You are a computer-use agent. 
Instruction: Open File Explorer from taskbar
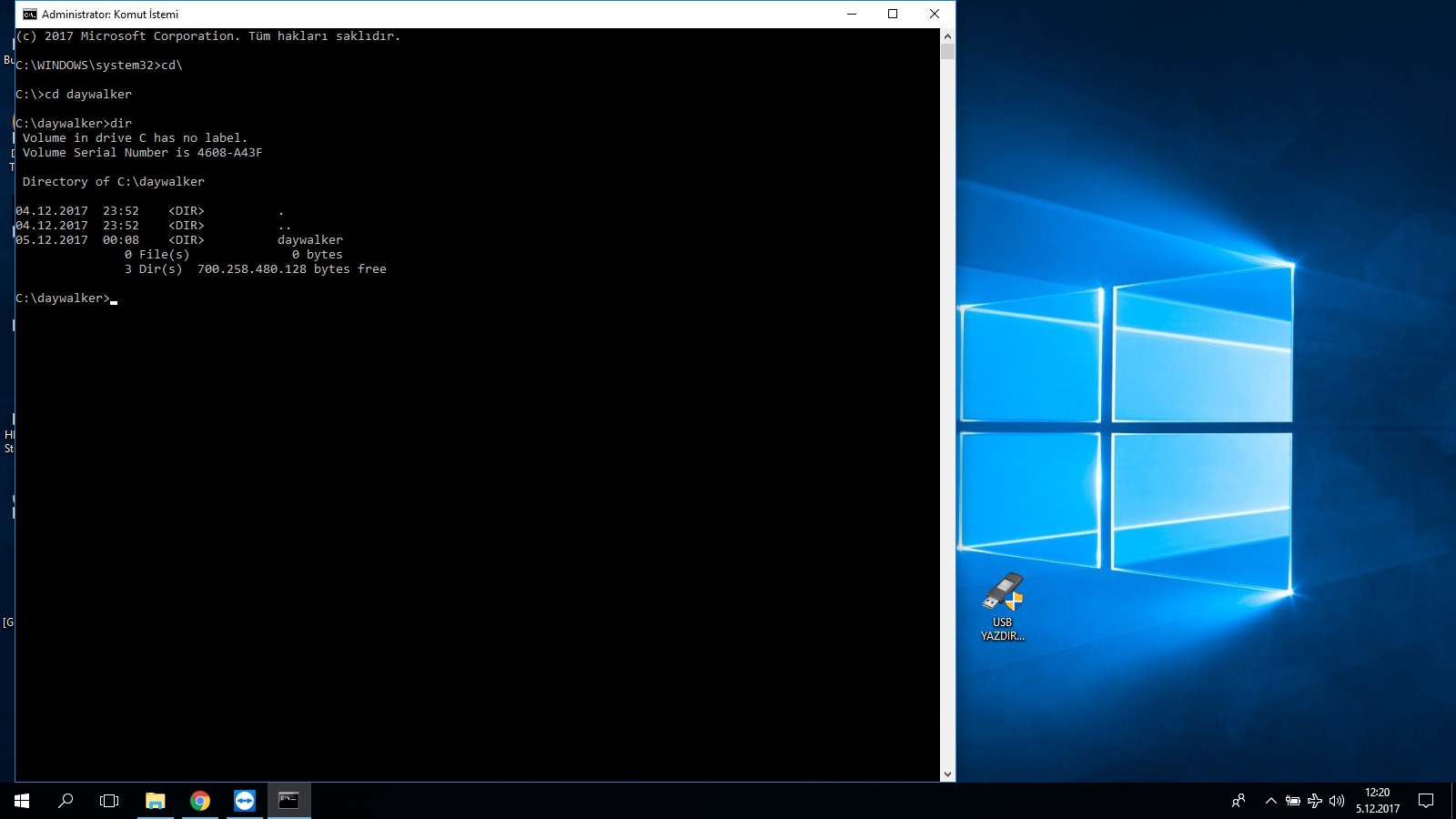click(156, 801)
